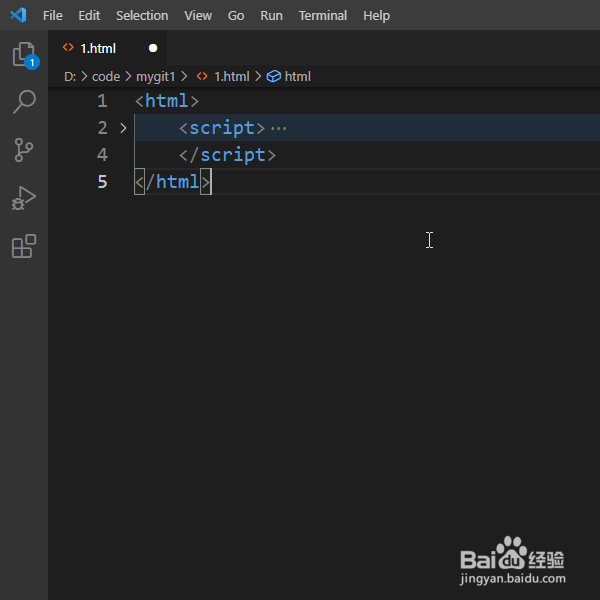The height and width of the screenshot is (600, 600).
Task: Click line number 4 in gutter
Action: pyautogui.click(x=102, y=155)
